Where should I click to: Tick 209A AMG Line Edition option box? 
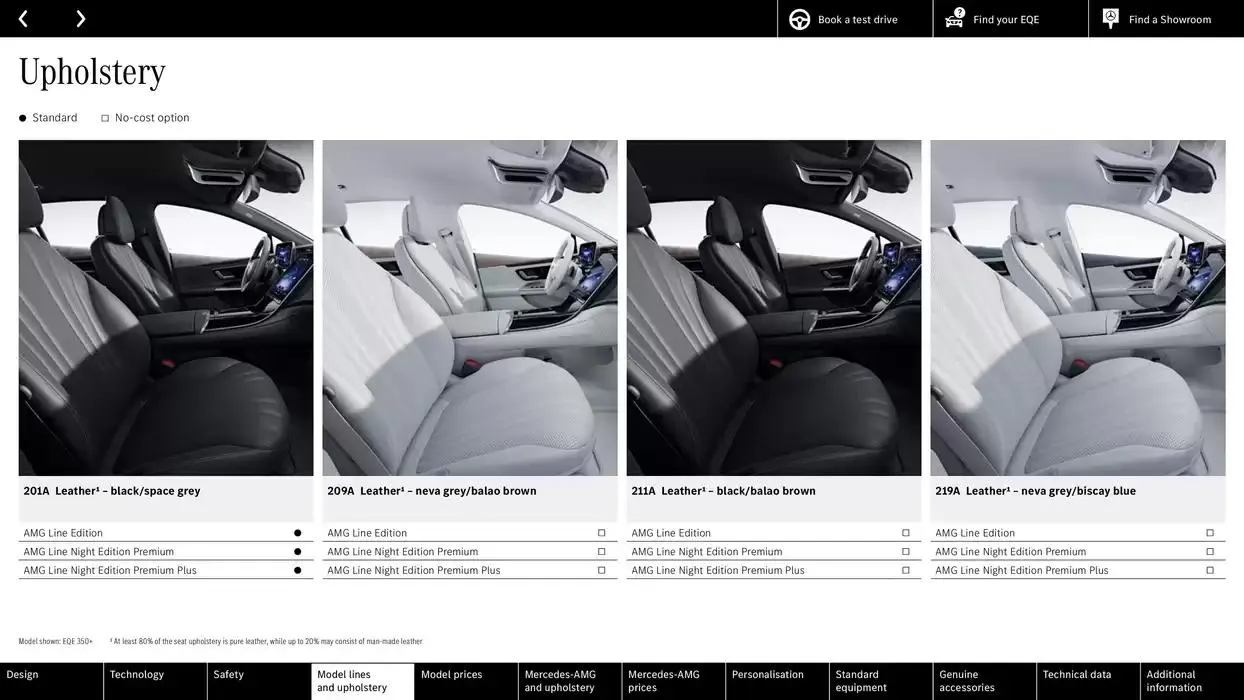click(602, 533)
